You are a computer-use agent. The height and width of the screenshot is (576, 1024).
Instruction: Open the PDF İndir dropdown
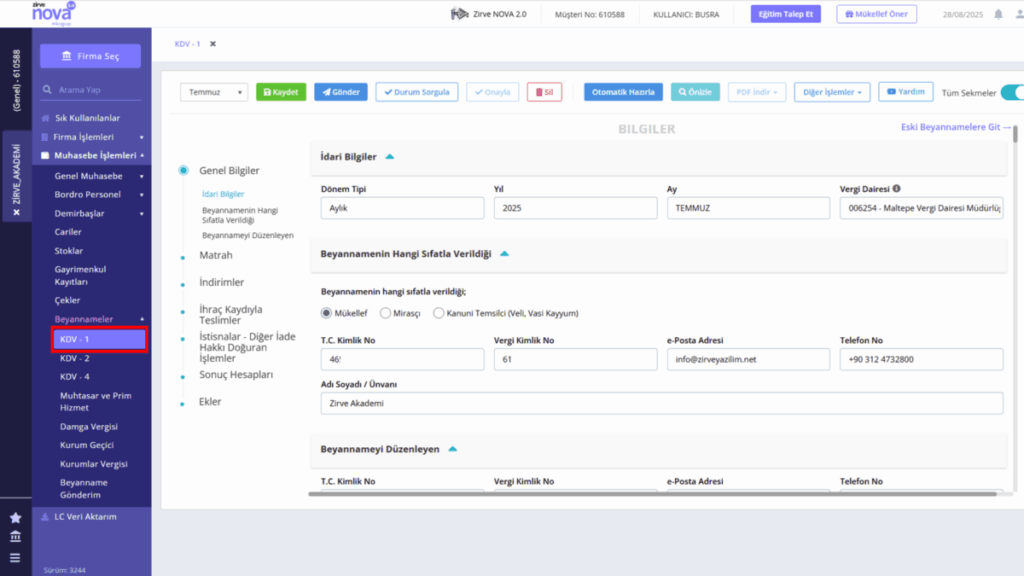click(757, 92)
